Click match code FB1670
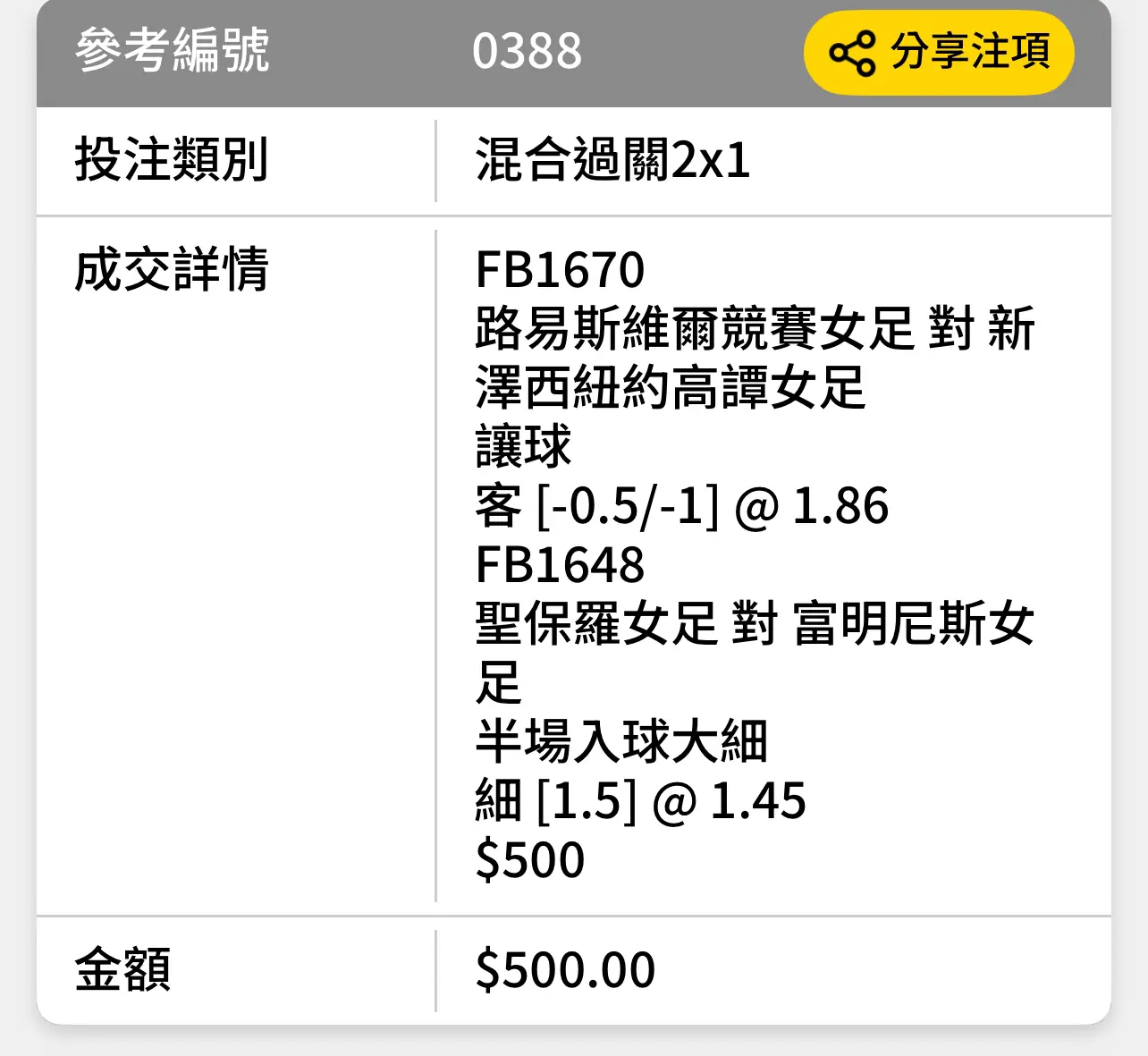This screenshot has height=1056, width=1148. [560, 270]
